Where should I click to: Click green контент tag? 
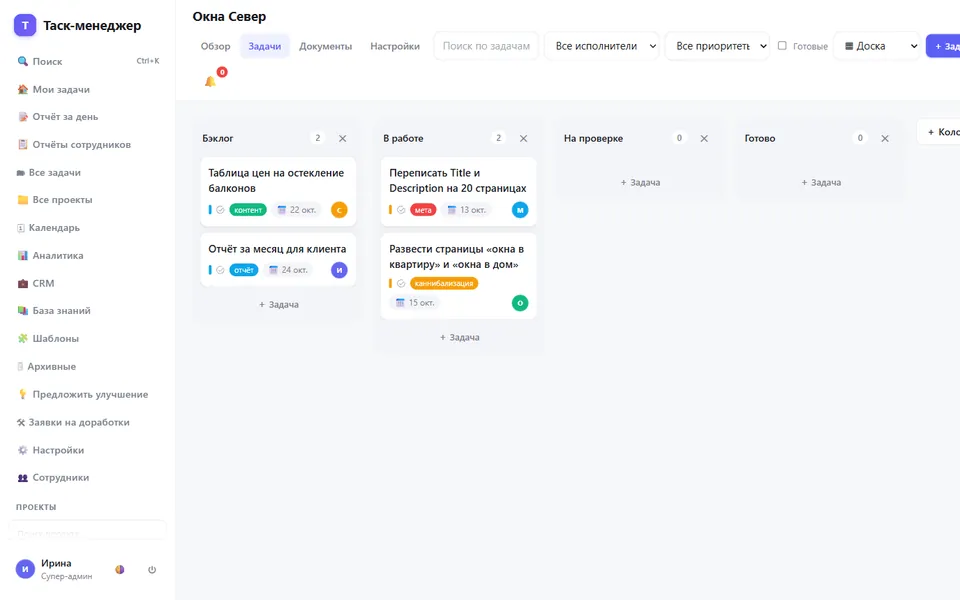(x=248, y=210)
